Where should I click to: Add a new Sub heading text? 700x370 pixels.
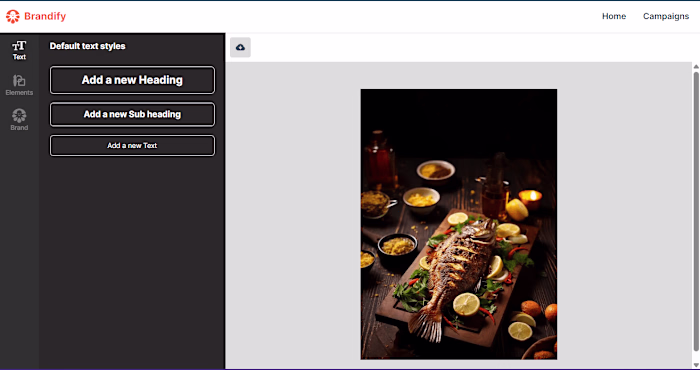pos(132,114)
